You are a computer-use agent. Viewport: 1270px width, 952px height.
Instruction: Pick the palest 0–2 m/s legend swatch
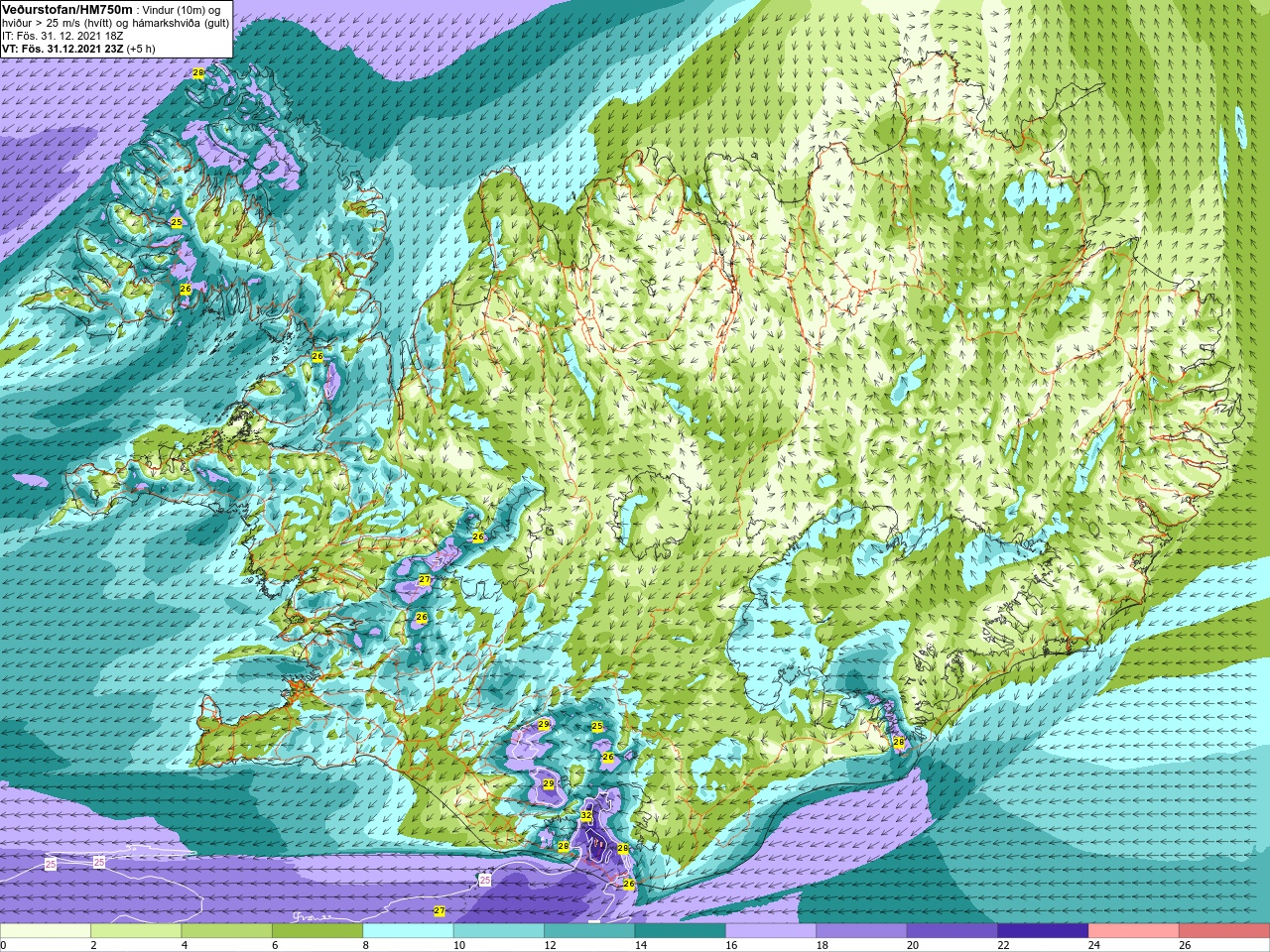pyautogui.click(x=46, y=931)
